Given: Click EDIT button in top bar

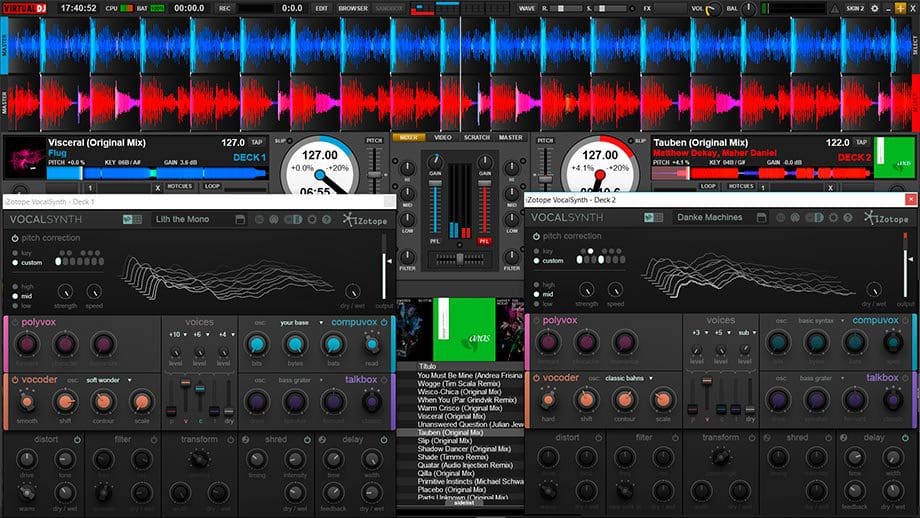Looking at the screenshot, I should point(322,8).
